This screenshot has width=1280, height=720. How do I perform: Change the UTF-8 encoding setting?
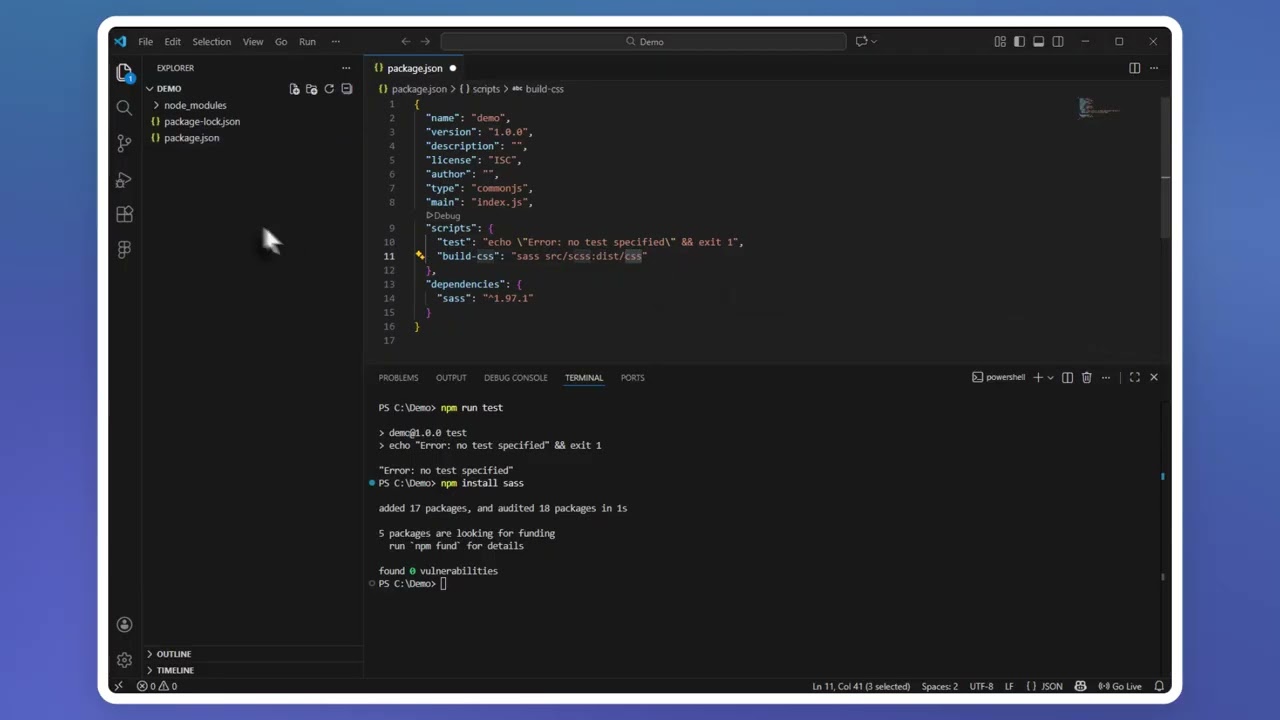click(981, 686)
